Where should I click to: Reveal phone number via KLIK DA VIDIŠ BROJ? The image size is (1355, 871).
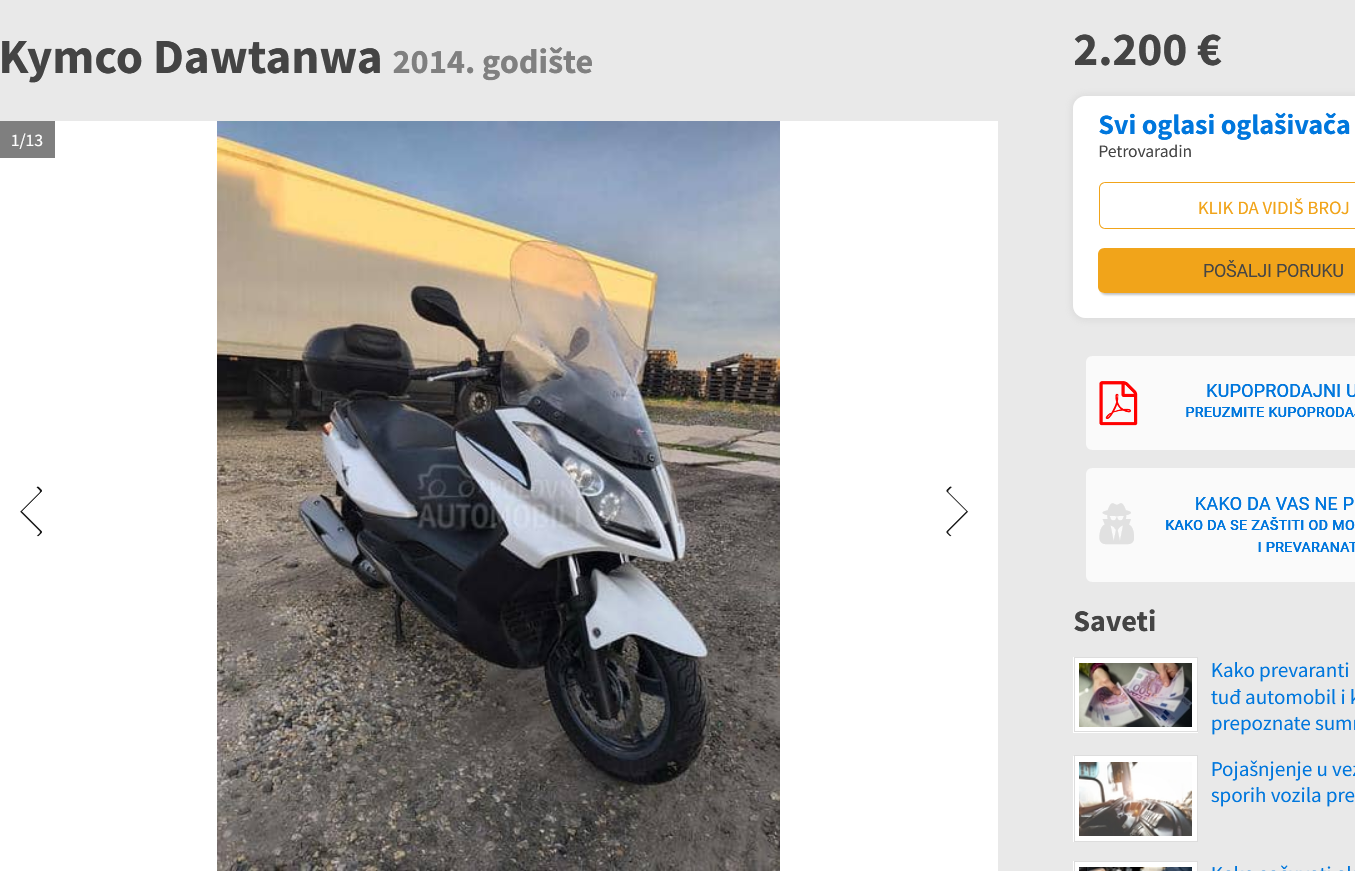click(x=1227, y=206)
